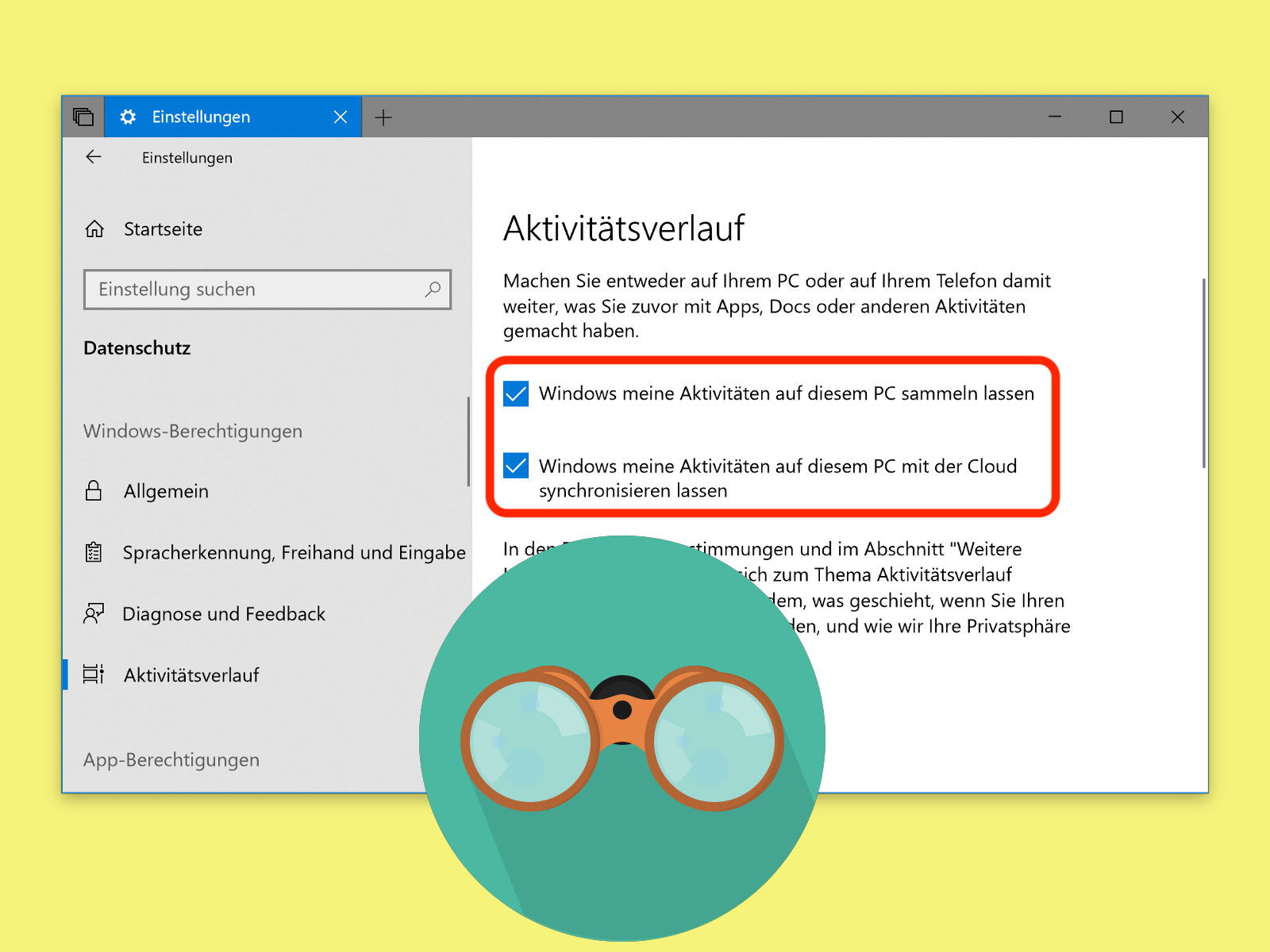Maximize the Einstellungen window
Screen dimensions: 1270x952
pyautogui.click(x=1116, y=117)
